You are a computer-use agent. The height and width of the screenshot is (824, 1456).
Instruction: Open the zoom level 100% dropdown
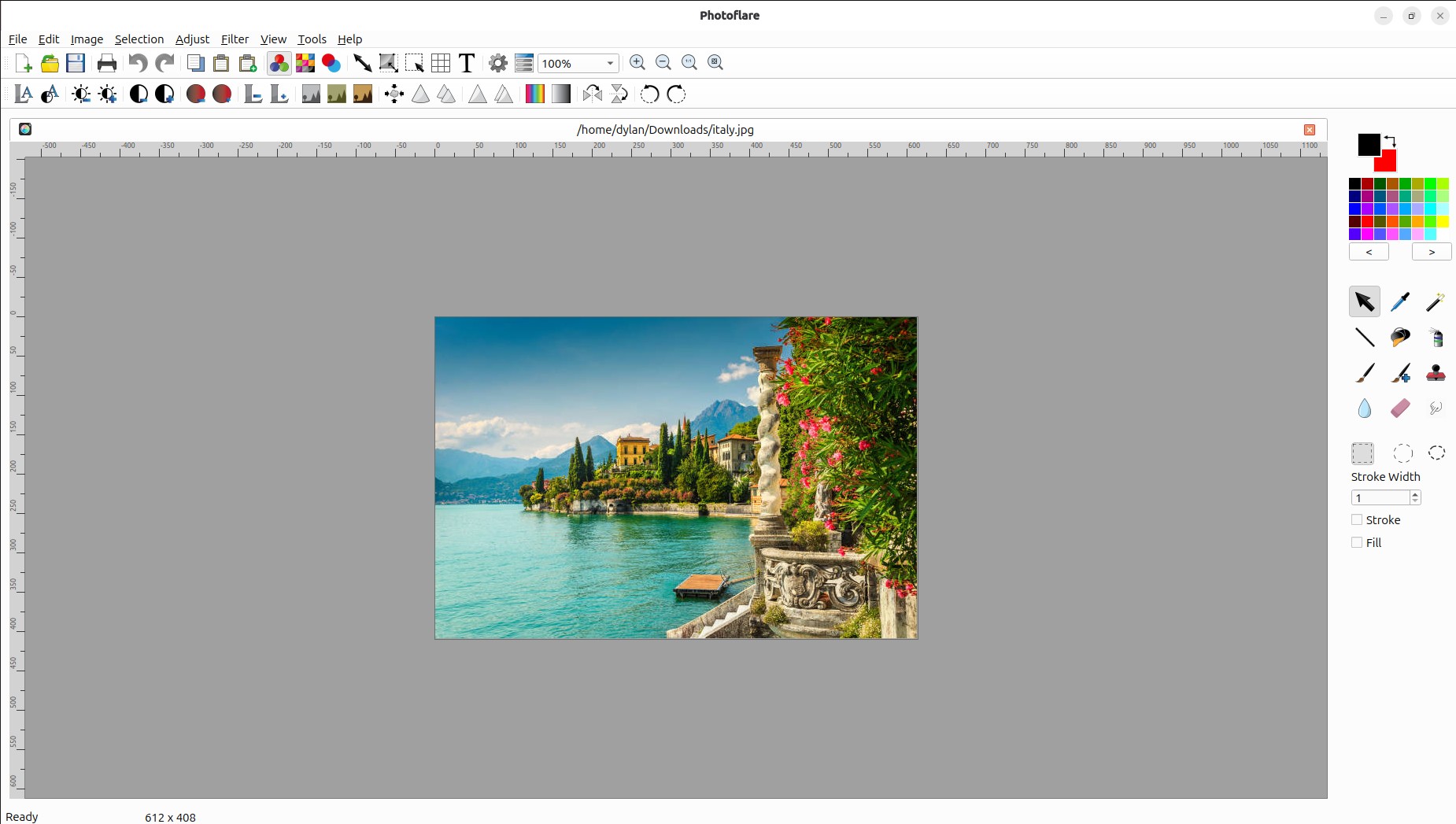(x=578, y=63)
